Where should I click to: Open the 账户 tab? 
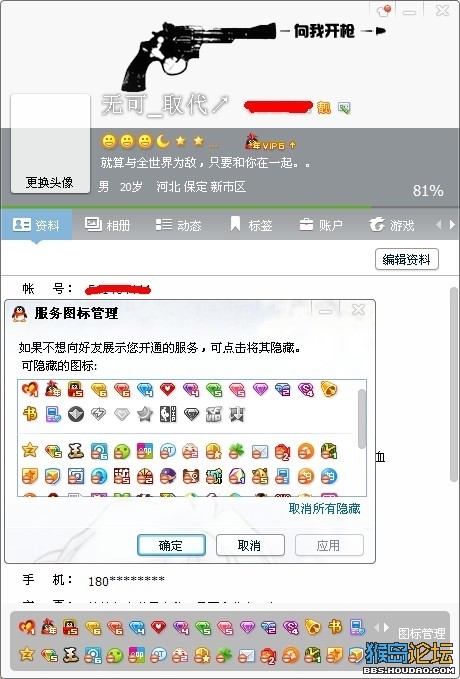321,225
